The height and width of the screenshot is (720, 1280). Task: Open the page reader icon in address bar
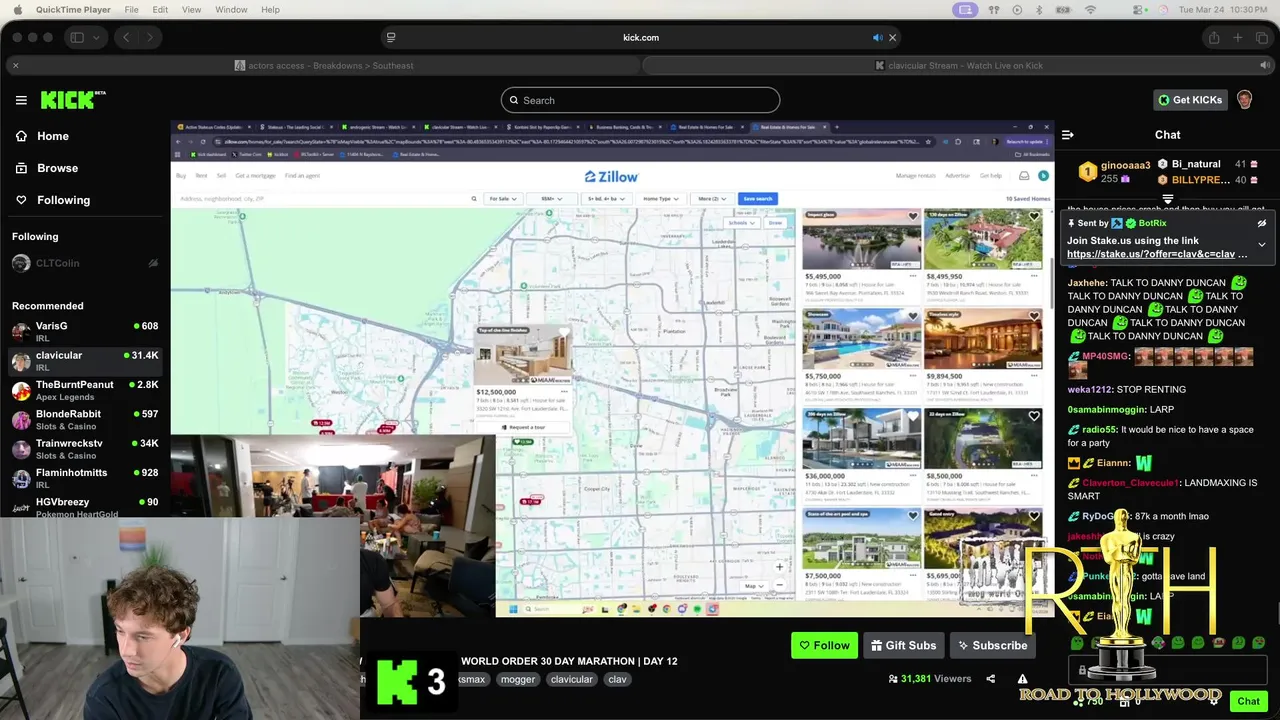[x=391, y=38]
